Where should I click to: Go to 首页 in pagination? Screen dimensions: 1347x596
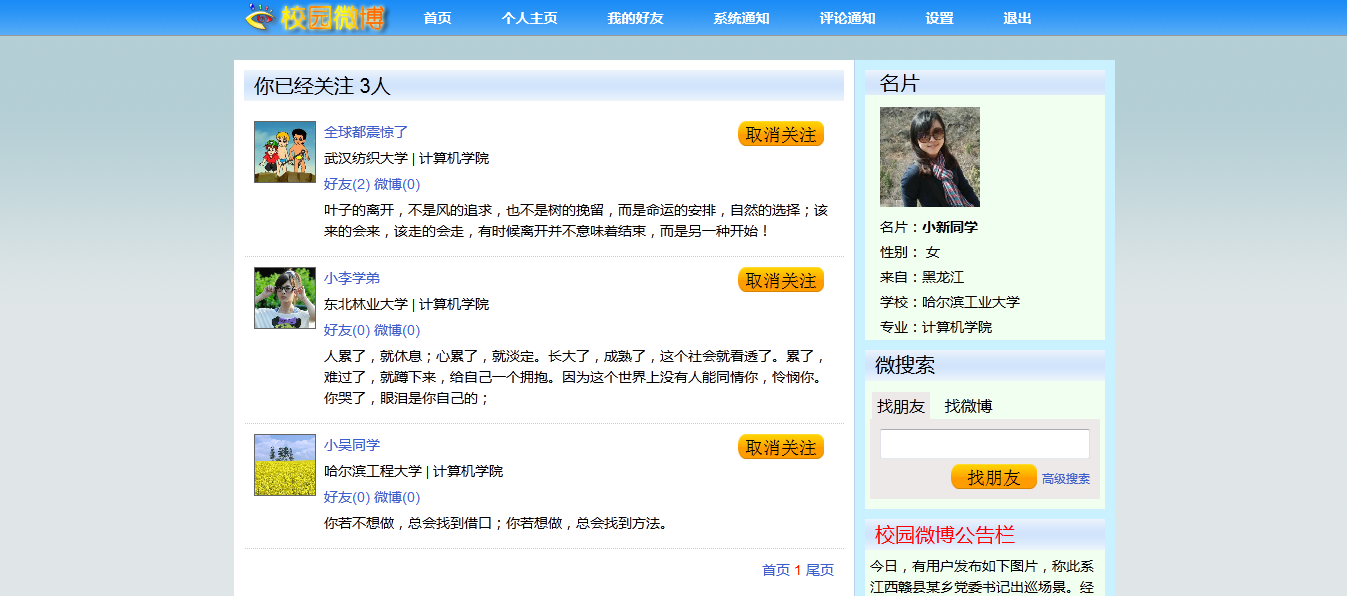click(x=776, y=570)
